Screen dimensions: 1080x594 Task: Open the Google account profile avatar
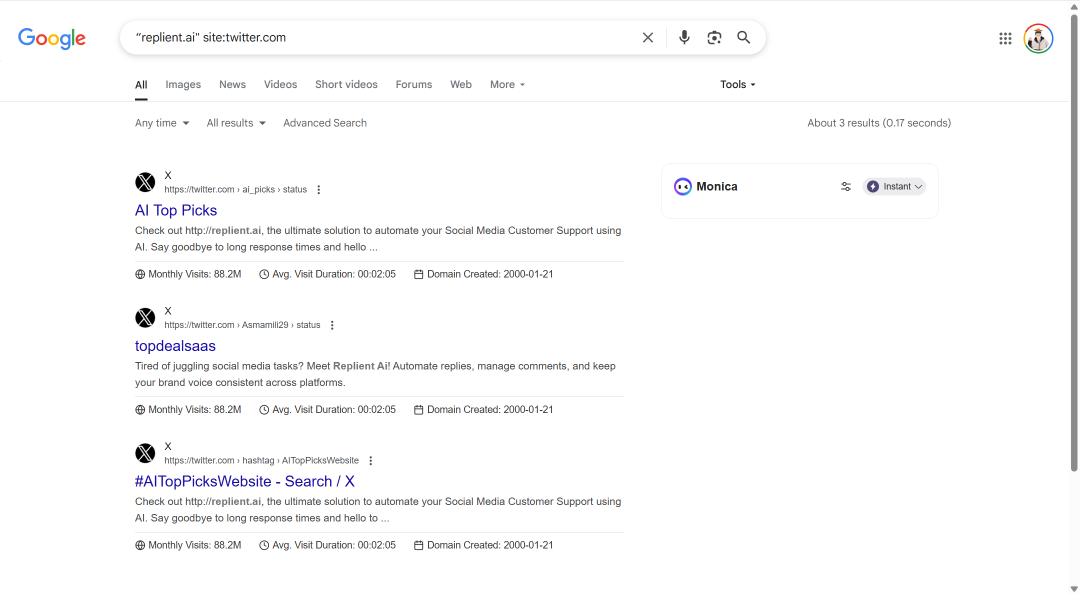click(1038, 39)
